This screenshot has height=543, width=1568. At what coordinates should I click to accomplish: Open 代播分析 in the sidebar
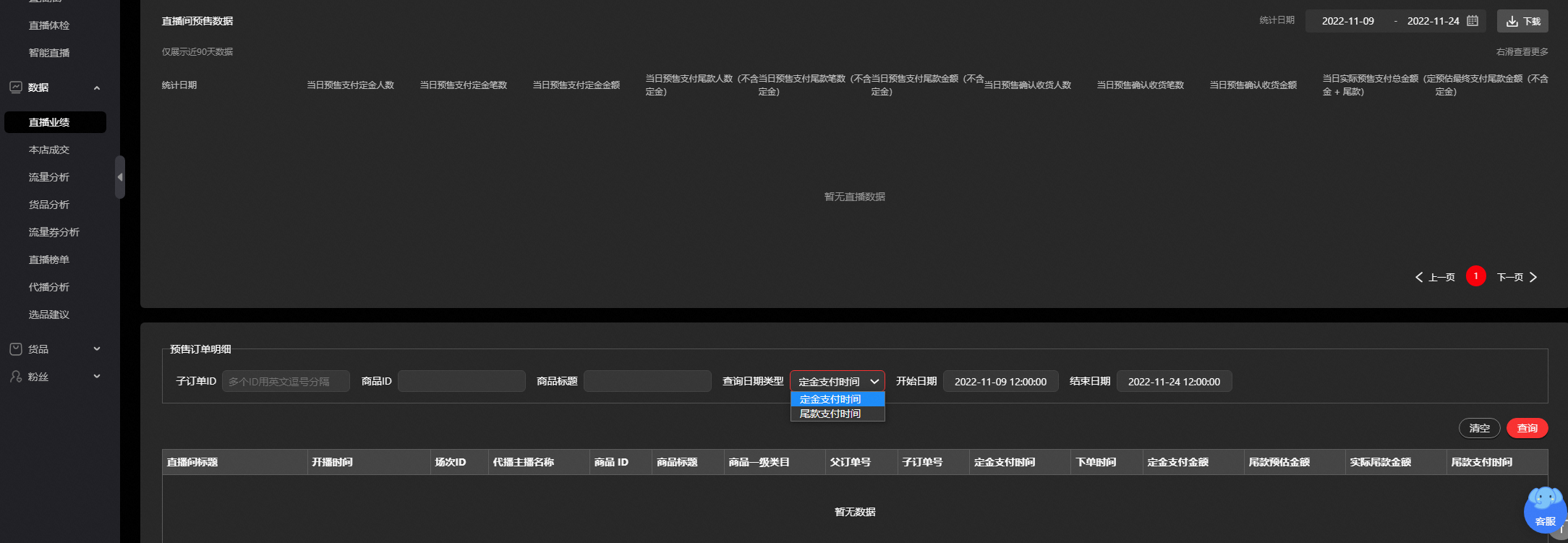(49, 287)
